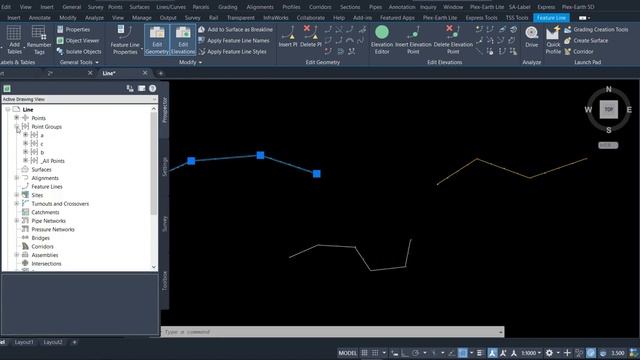Click Add to Surface as Breakline

pyautogui.click(x=236, y=29)
